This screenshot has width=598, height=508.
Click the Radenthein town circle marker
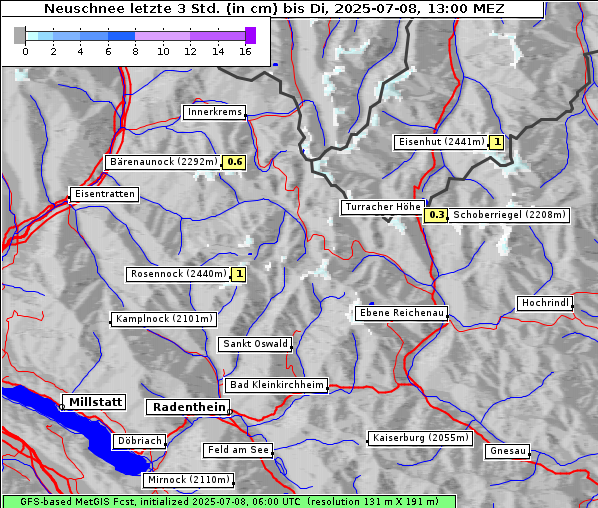coord(230,412)
